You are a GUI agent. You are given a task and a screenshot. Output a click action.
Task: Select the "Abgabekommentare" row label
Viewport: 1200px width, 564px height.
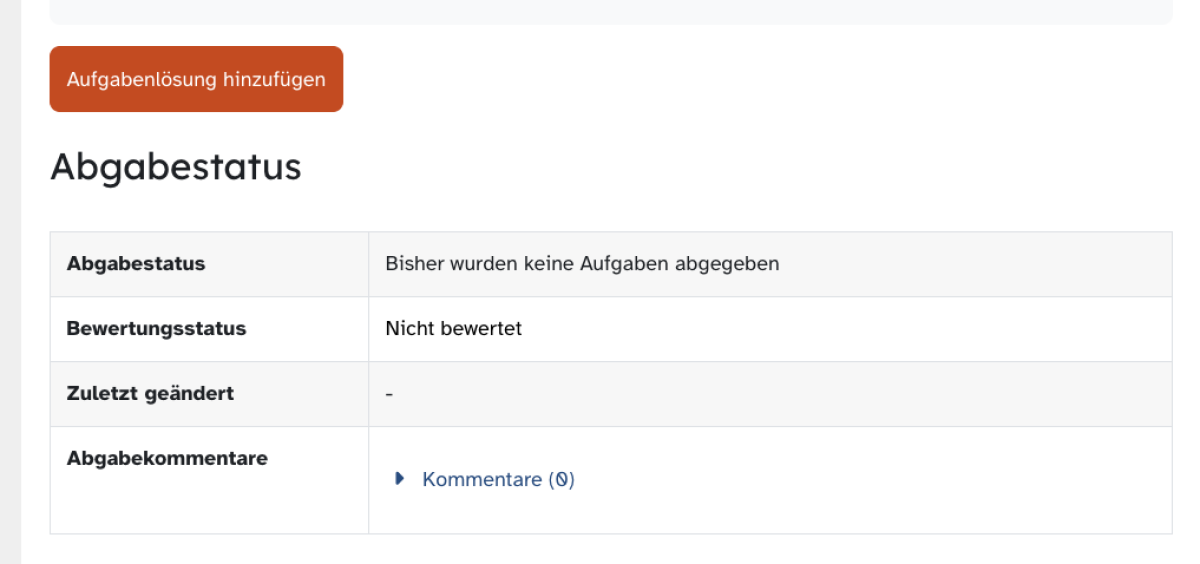(x=167, y=458)
